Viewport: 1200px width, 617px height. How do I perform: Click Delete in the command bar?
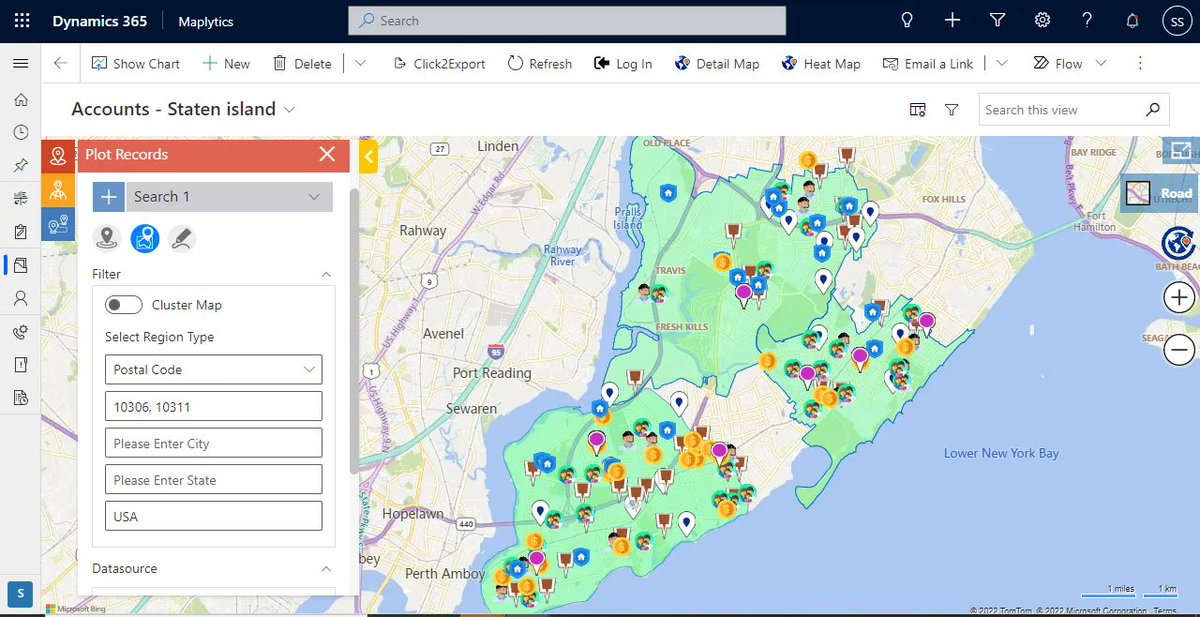[302, 63]
